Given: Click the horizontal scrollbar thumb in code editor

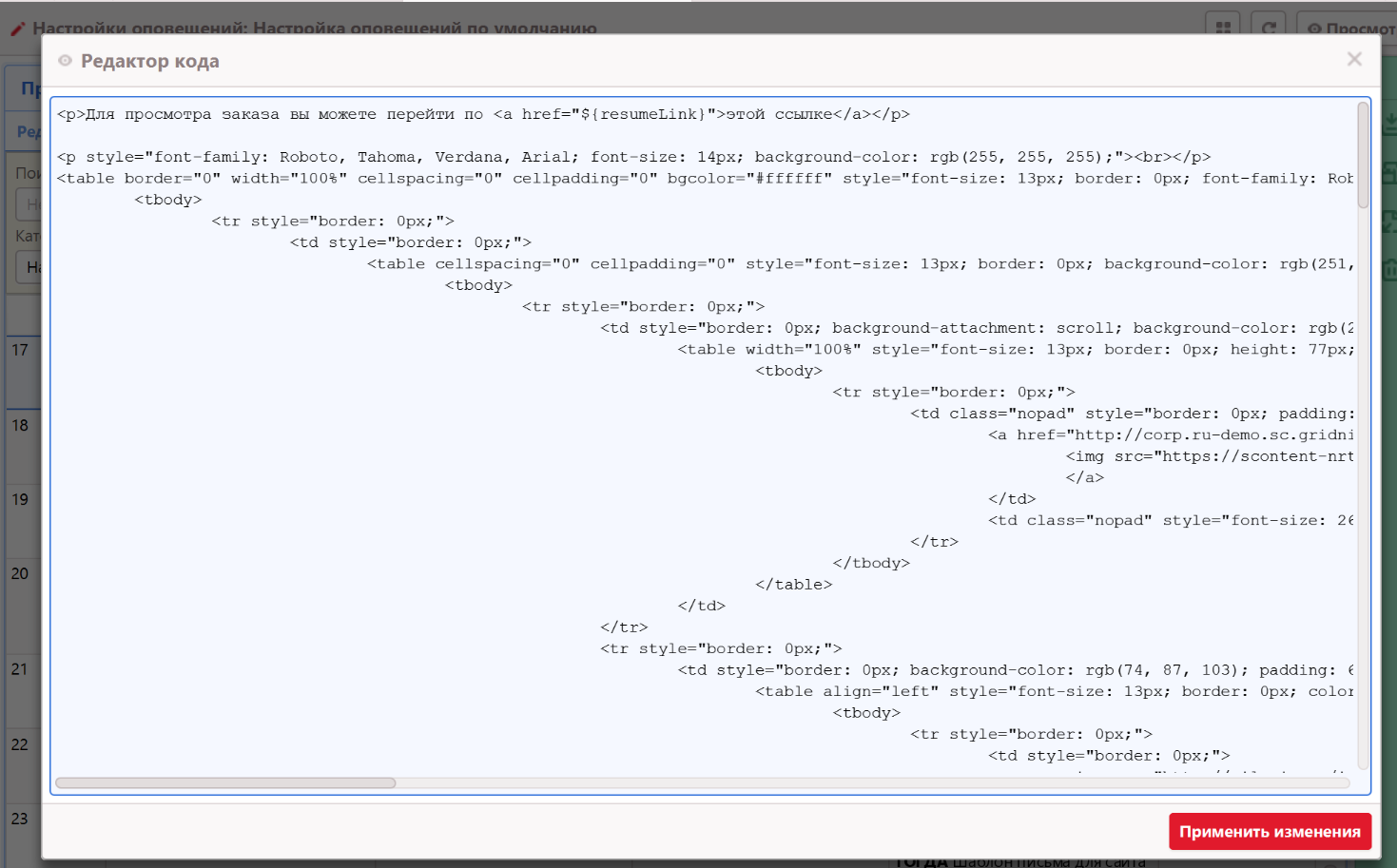Looking at the screenshot, I should coord(225,783).
